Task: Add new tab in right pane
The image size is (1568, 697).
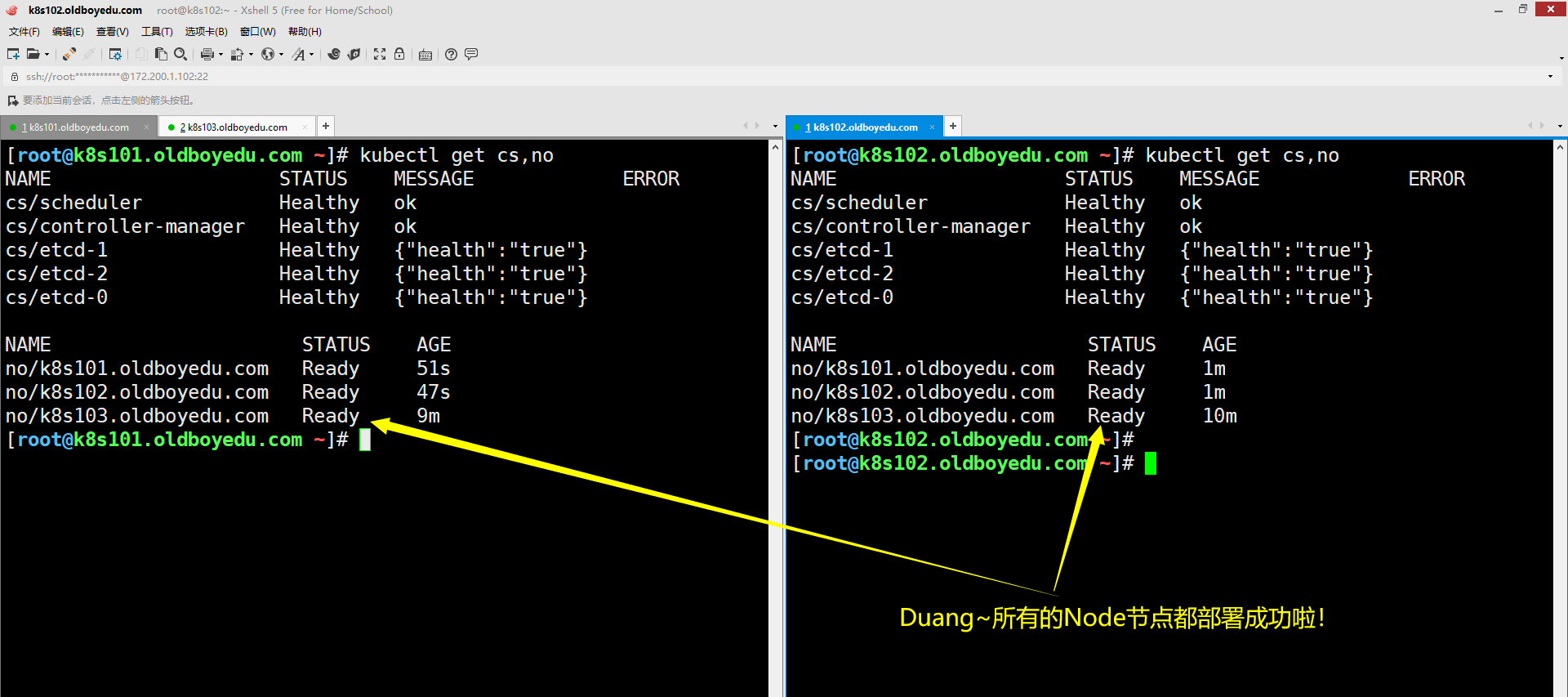Action: 952,126
